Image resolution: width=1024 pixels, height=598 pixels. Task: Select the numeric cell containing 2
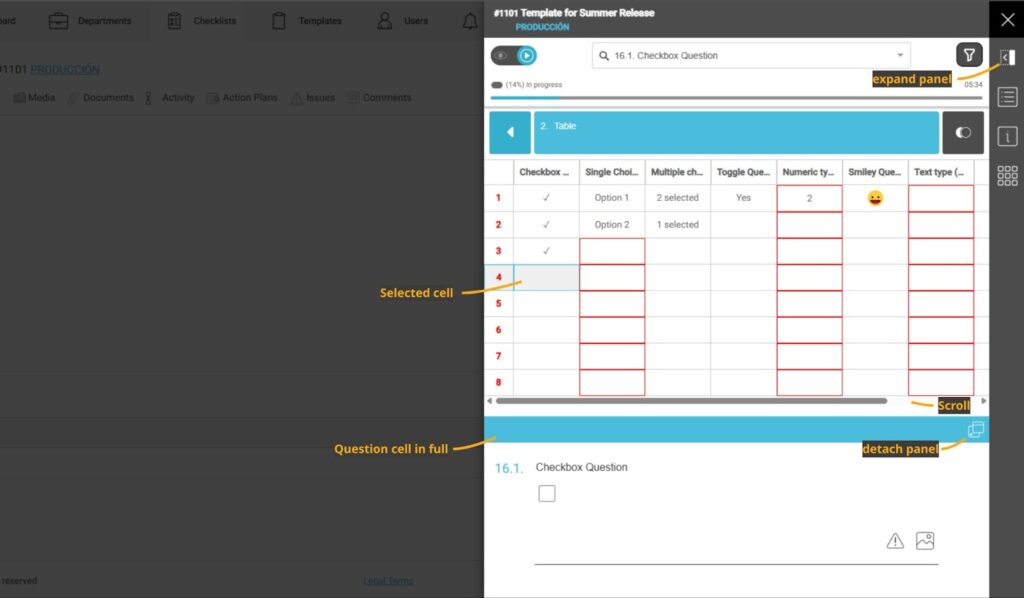click(x=809, y=198)
